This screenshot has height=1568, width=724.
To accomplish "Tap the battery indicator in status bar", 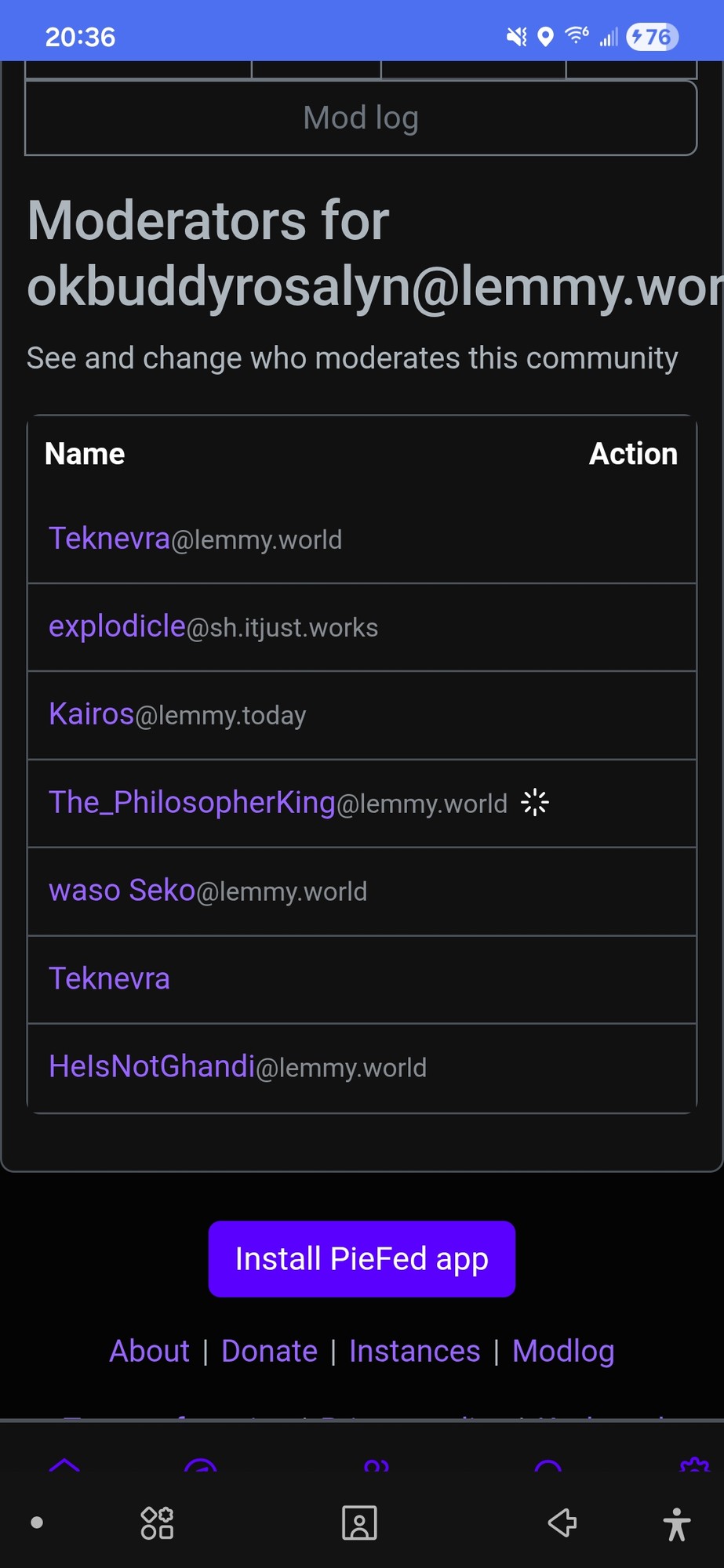I will coord(653,37).
